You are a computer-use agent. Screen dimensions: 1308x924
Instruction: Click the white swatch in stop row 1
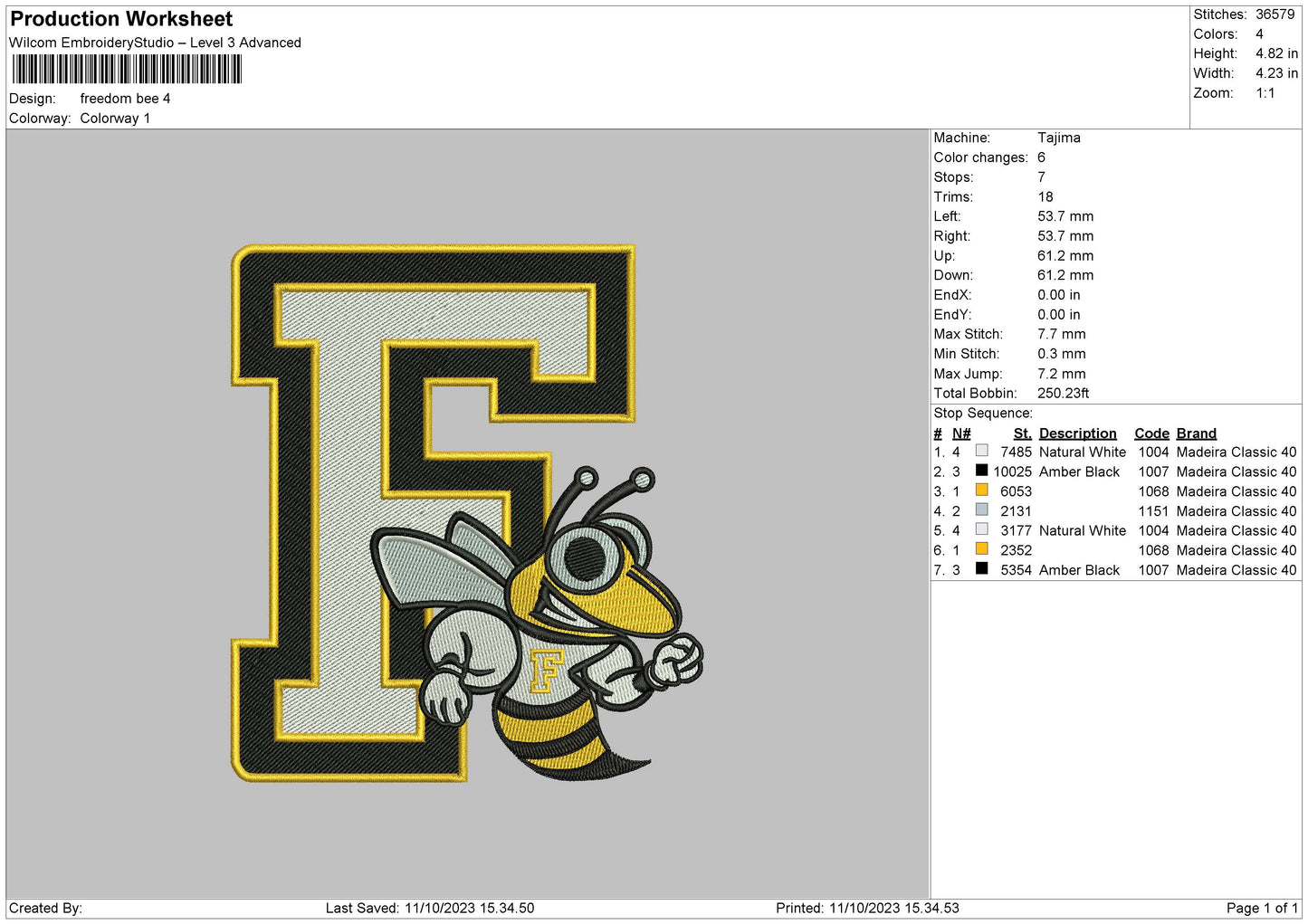pyautogui.click(x=981, y=451)
